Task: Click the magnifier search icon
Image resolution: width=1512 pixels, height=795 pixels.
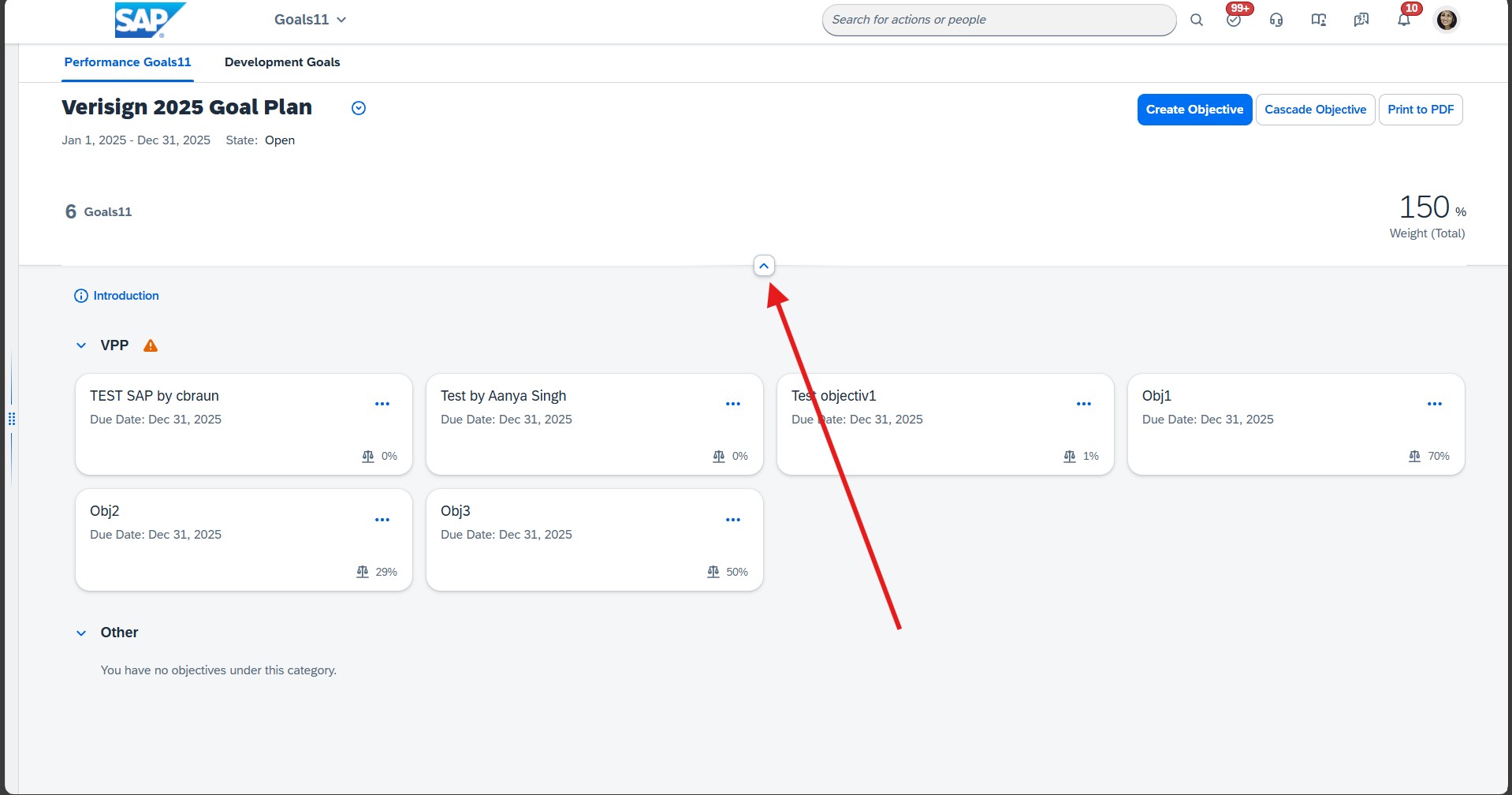Action: pyautogui.click(x=1196, y=20)
